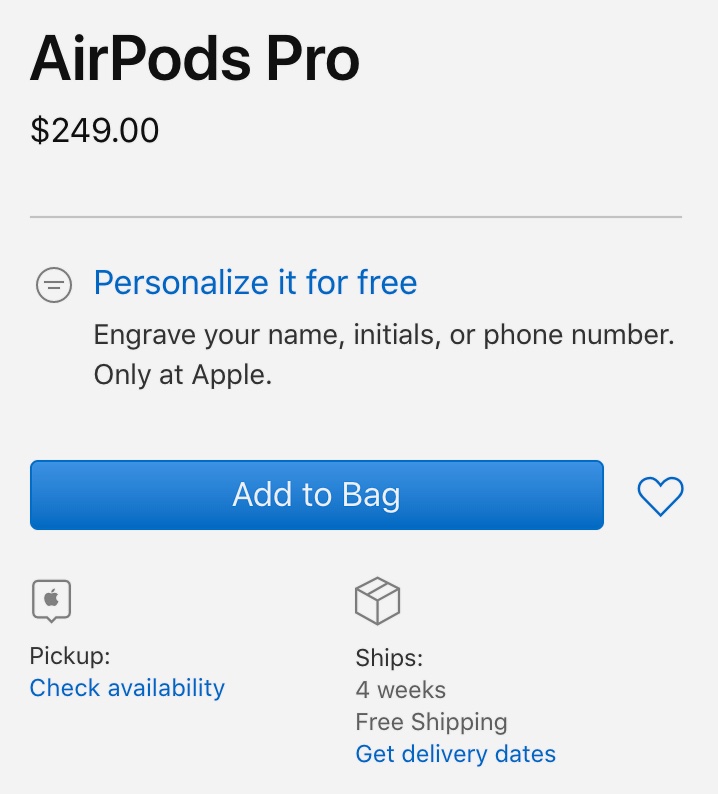Open the Personalize it for free link

pyautogui.click(x=255, y=283)
